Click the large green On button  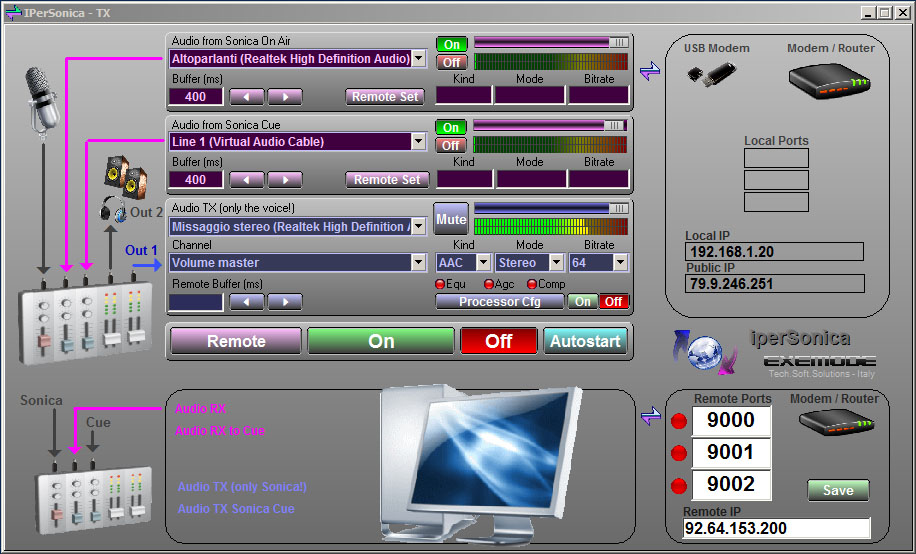[x=381, y=341]
